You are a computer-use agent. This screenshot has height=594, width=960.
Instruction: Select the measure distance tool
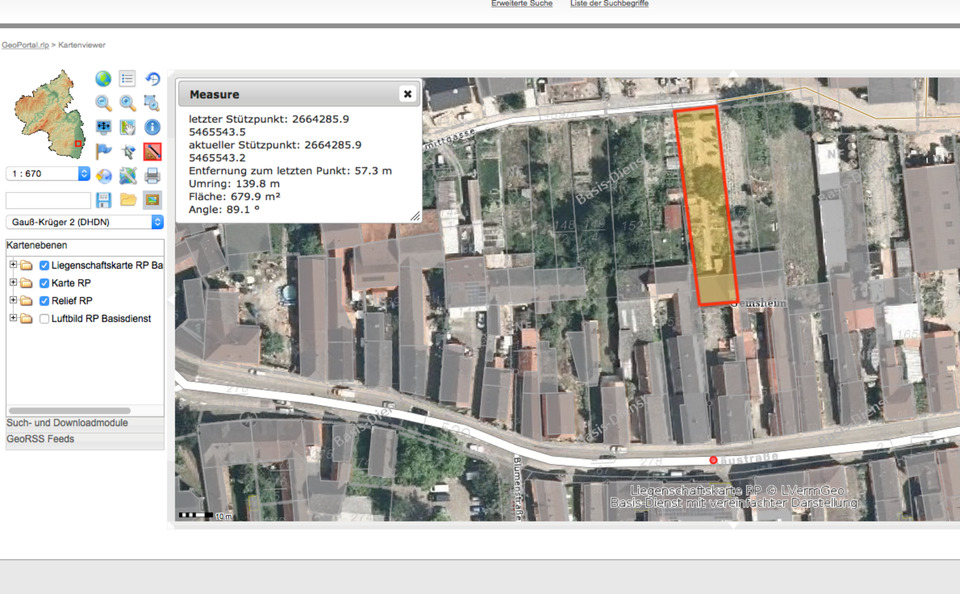point(152,152)
